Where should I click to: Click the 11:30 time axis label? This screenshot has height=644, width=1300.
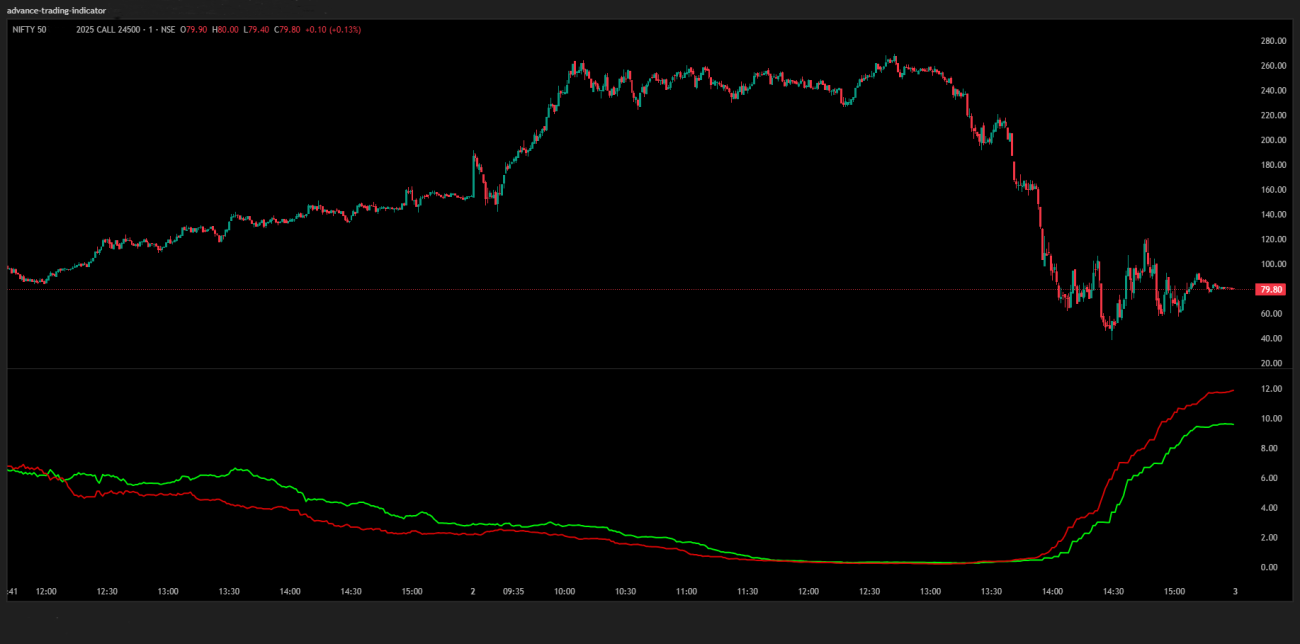click(x=747, y=591)
